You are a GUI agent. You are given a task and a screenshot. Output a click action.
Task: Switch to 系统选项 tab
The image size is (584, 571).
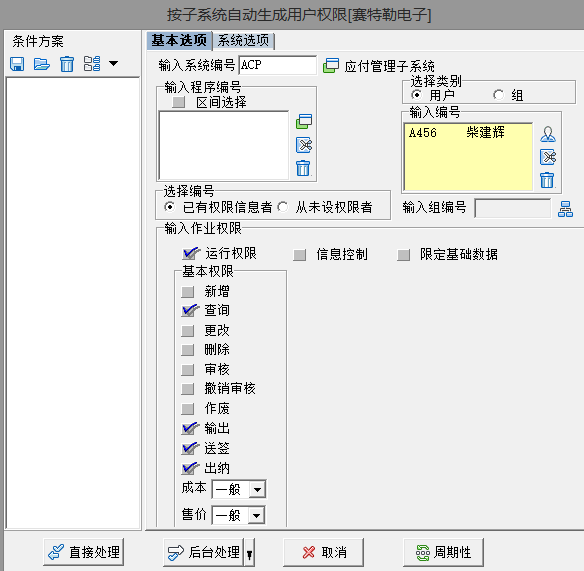[243, 41]
